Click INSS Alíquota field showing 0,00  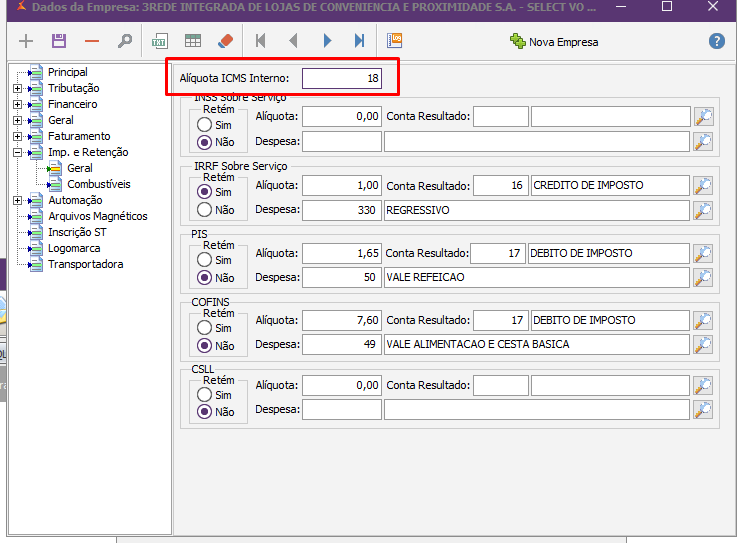[x=342, y=116]
